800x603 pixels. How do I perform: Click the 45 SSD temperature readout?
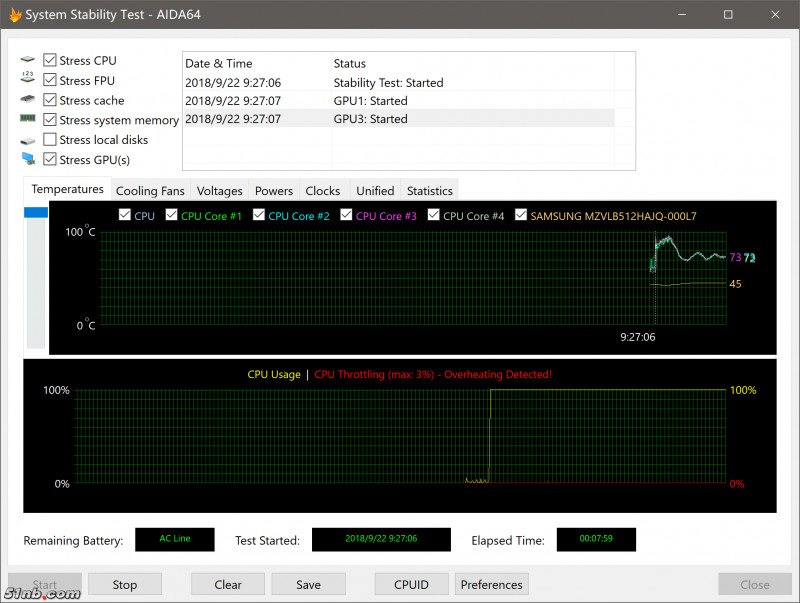click(x=735, y=284)
